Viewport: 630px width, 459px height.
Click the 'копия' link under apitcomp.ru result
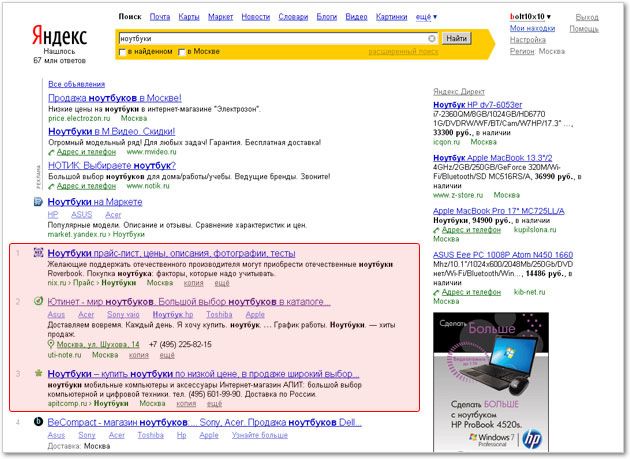(x=186, y=404)
